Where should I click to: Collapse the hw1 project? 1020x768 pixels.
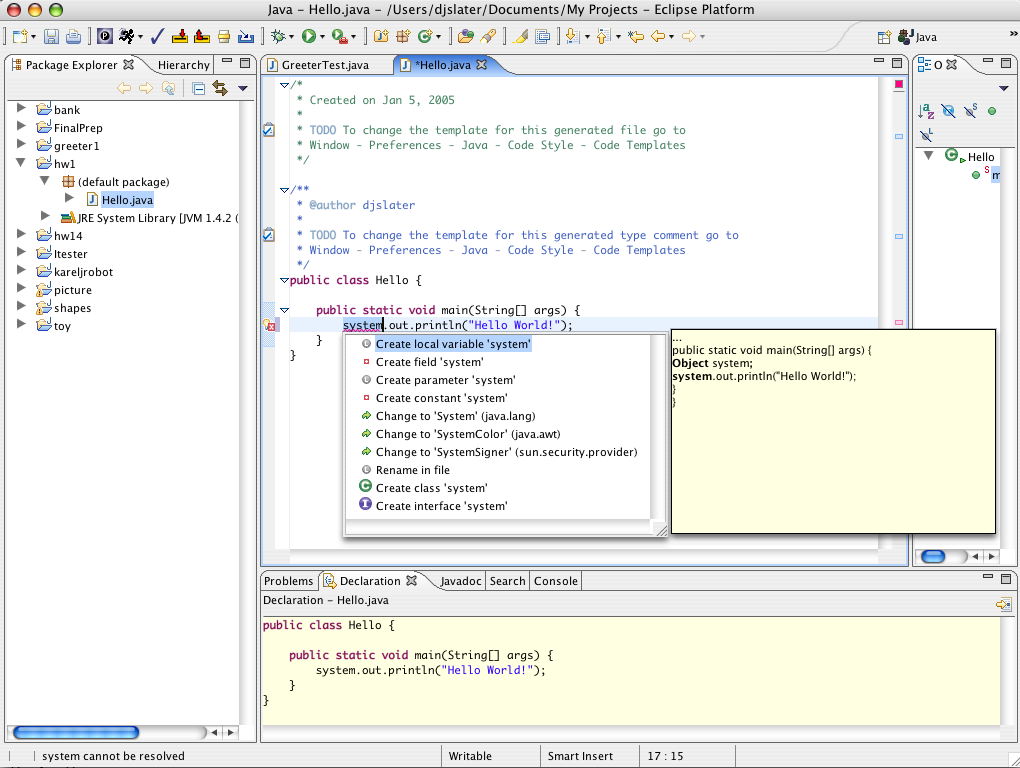point(21,163)
